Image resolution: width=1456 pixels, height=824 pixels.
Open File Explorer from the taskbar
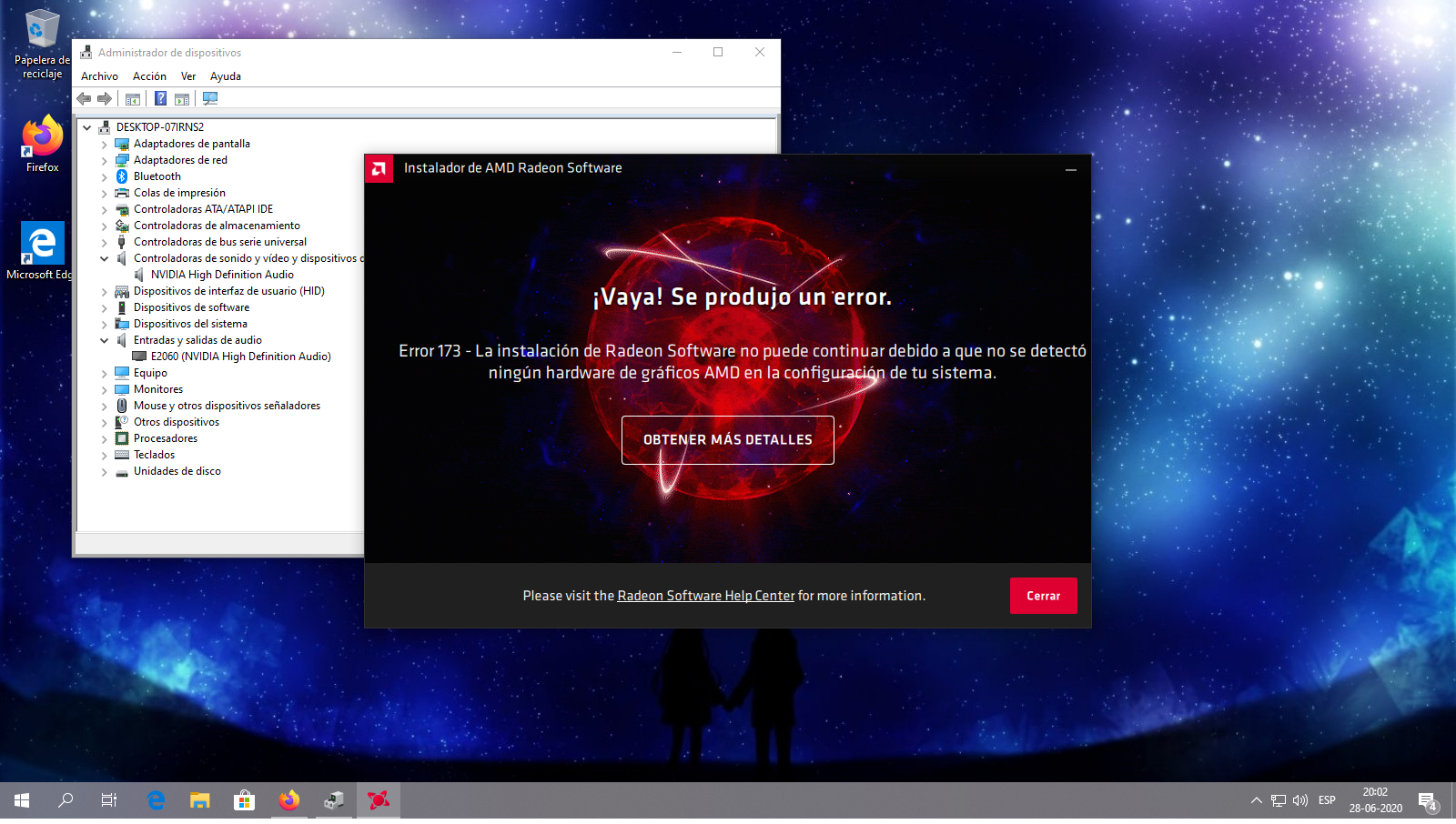200,800
